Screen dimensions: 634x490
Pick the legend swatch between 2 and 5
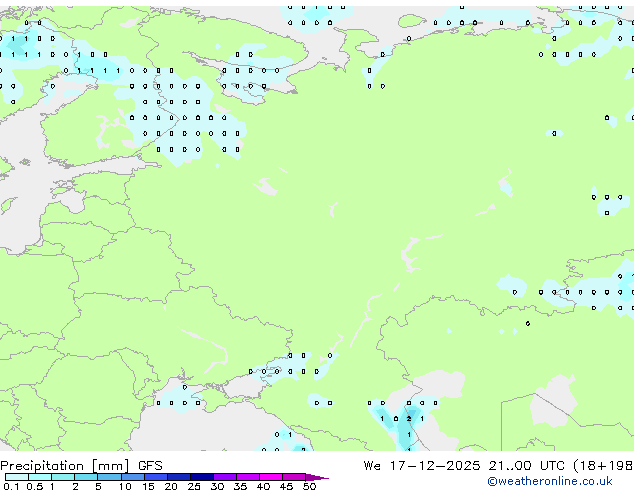[86, 477]
